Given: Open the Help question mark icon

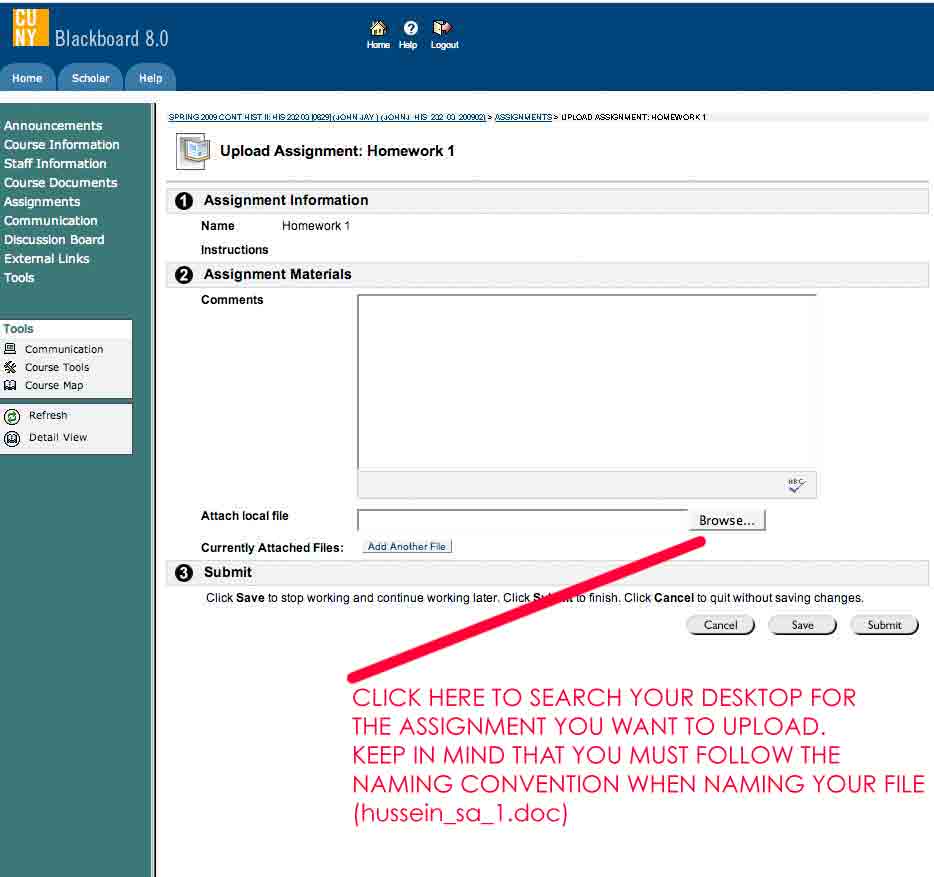Looking at the screenshot, I should pyautogui.click(x=410, y=28).
